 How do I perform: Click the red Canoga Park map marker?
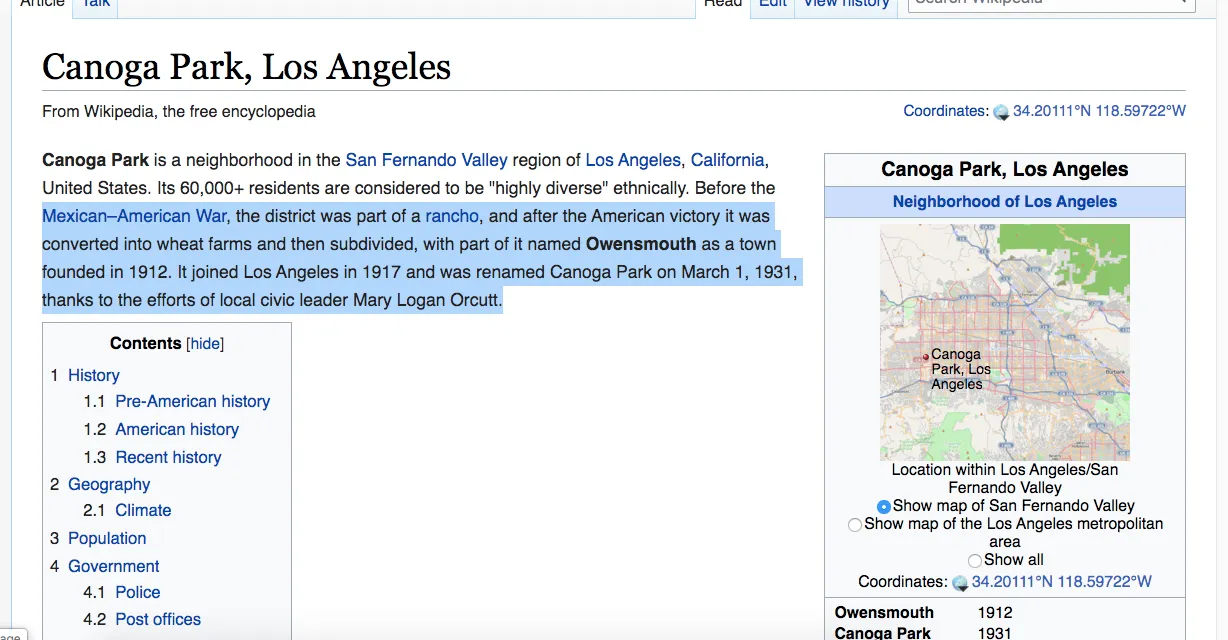926,357
